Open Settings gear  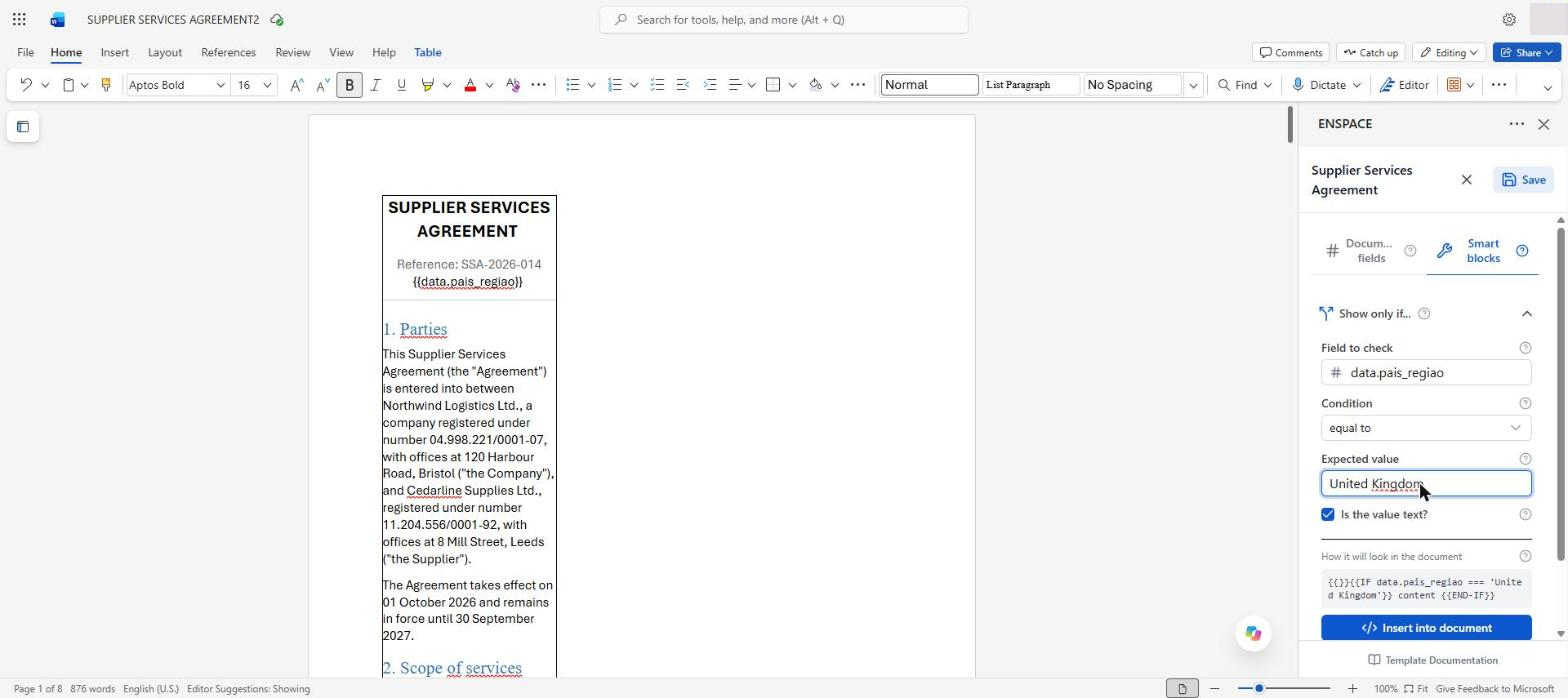pos(1509,19)
